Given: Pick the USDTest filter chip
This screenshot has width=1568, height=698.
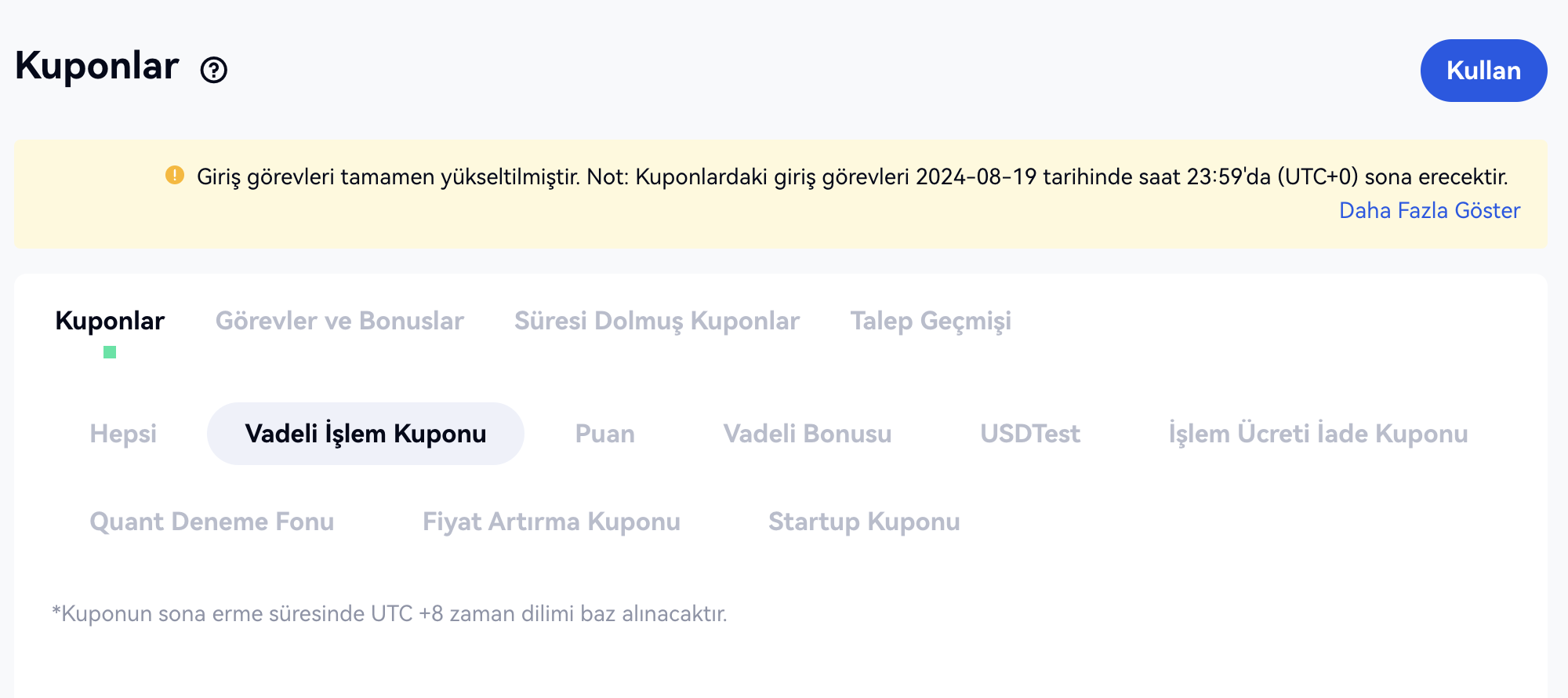Looking at the screenshot, I should [x=1030, y=434].
